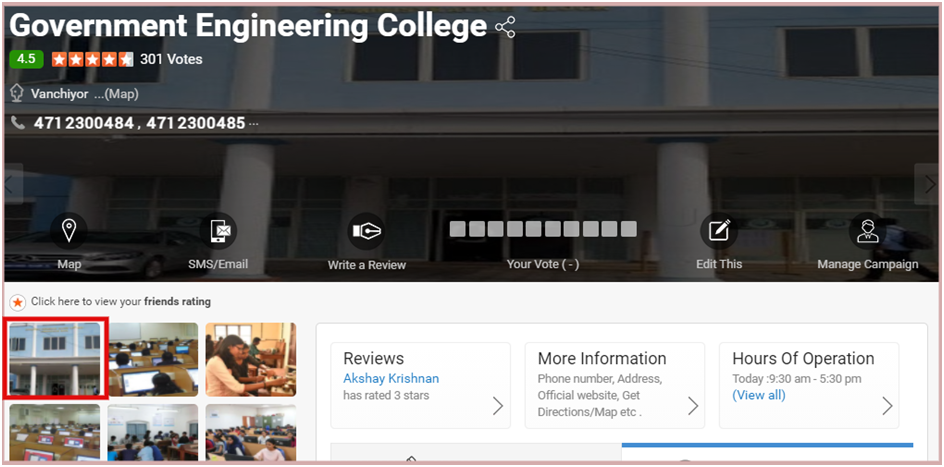The height and width of the screenshot is (467, 944).
Task: Click the 'Today :9:30 am - 5:30 pm' text
Action: tap(796, 379)
